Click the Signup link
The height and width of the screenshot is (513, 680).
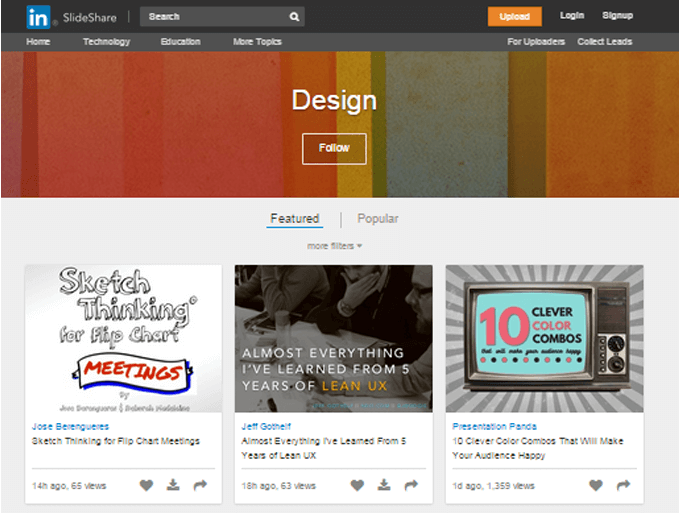pos(618,16)
